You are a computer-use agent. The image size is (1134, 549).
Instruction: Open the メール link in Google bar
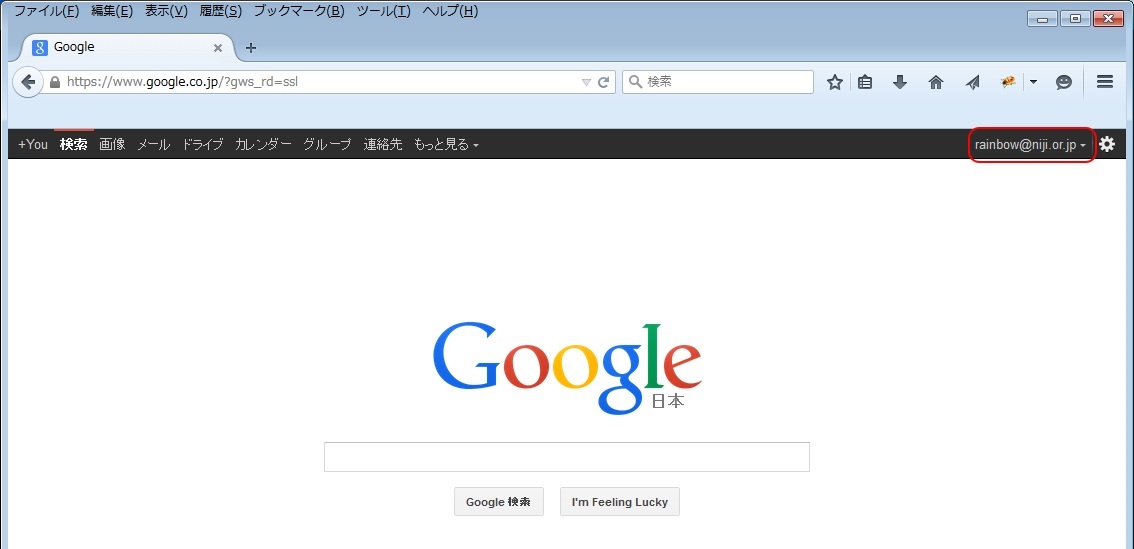click(153, 145)
